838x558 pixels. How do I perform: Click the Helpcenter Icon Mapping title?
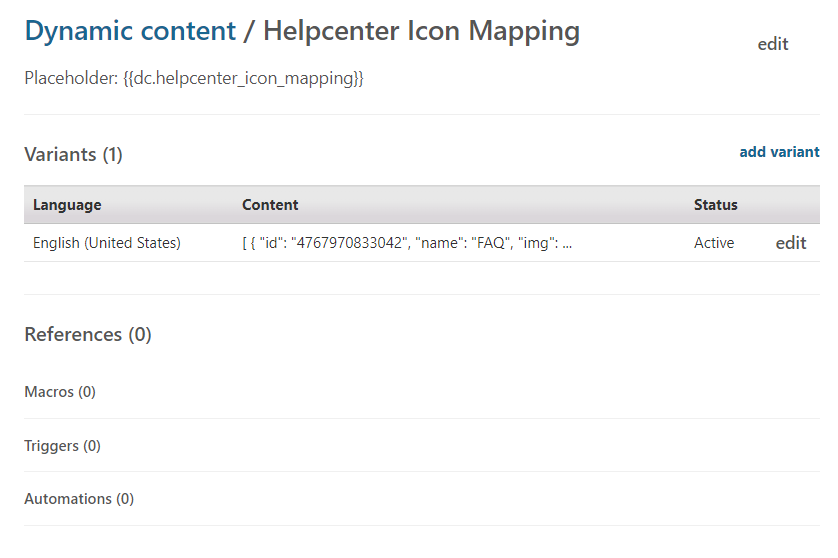coord(421,31)
